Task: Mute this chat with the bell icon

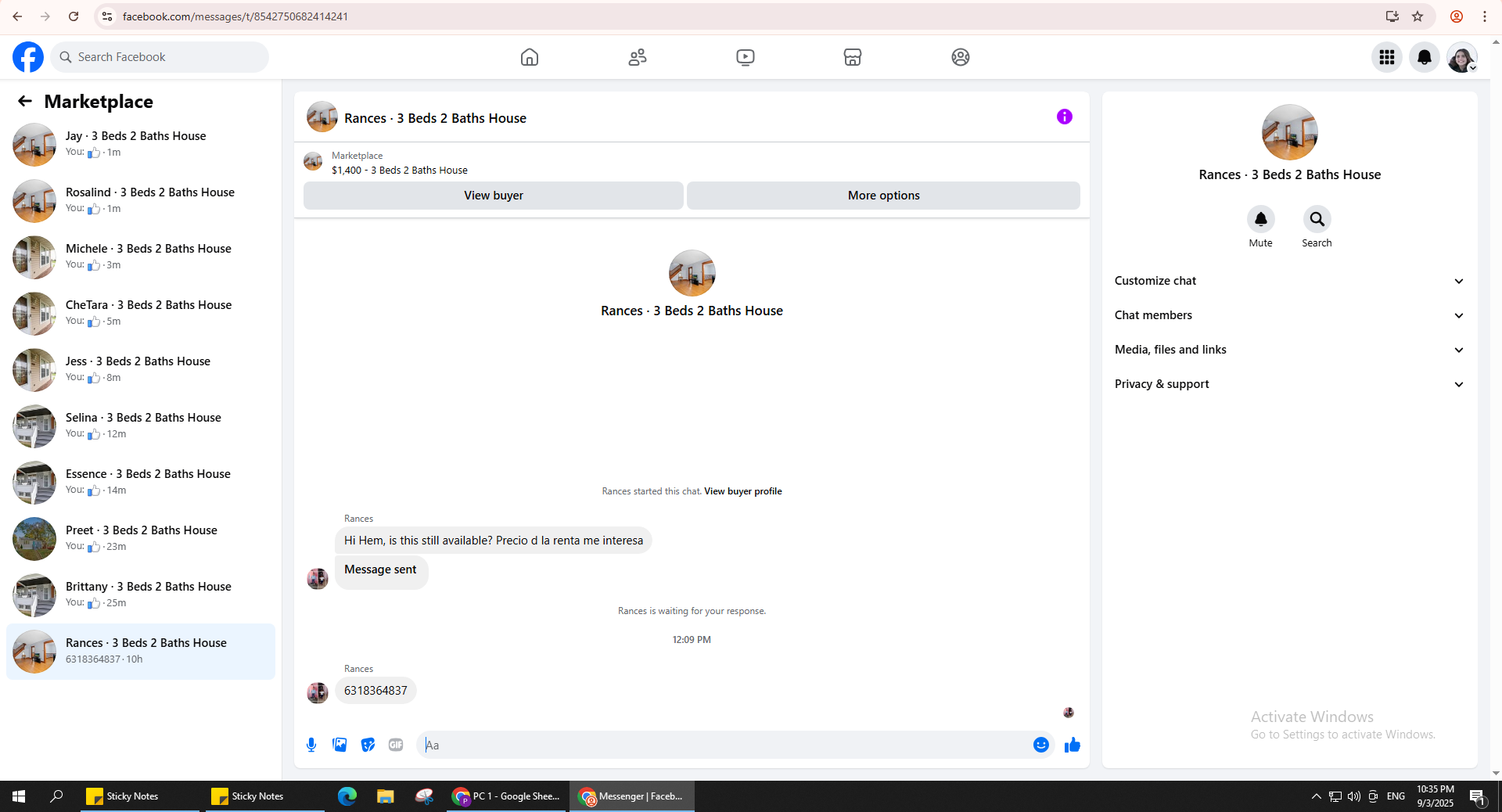Action: 1261,219
